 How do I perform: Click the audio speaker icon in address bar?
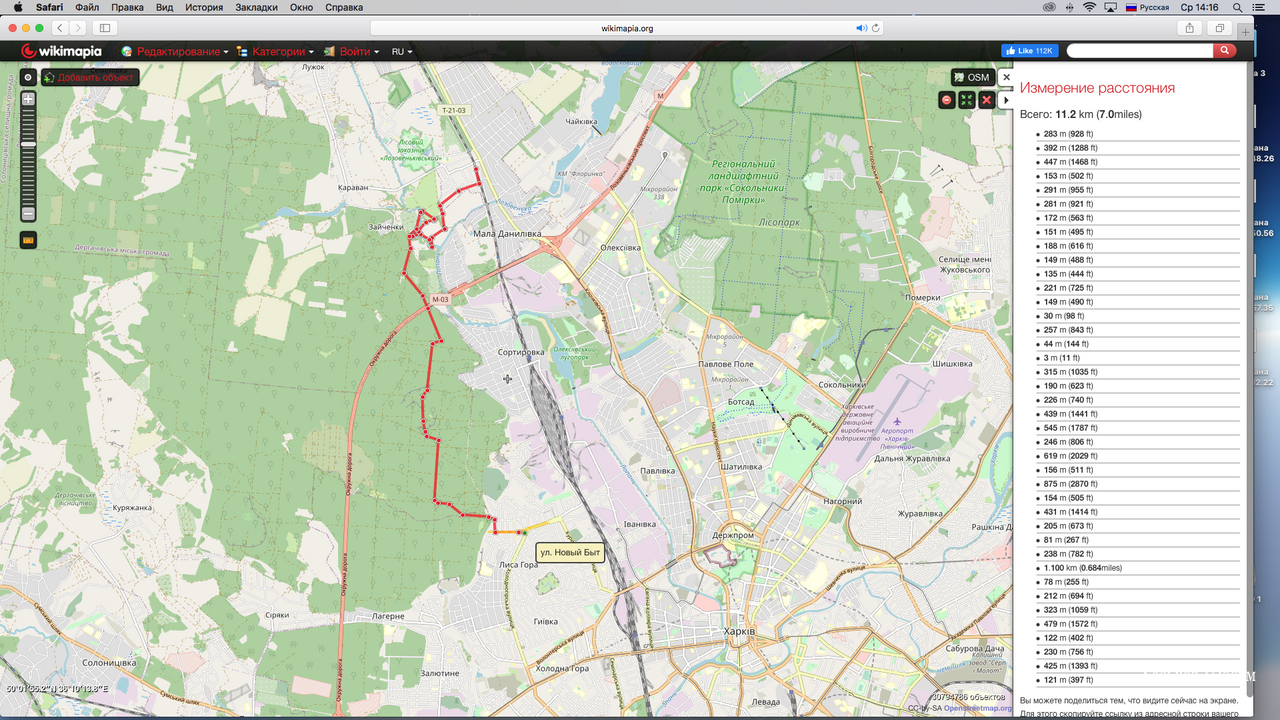point(860,28)
